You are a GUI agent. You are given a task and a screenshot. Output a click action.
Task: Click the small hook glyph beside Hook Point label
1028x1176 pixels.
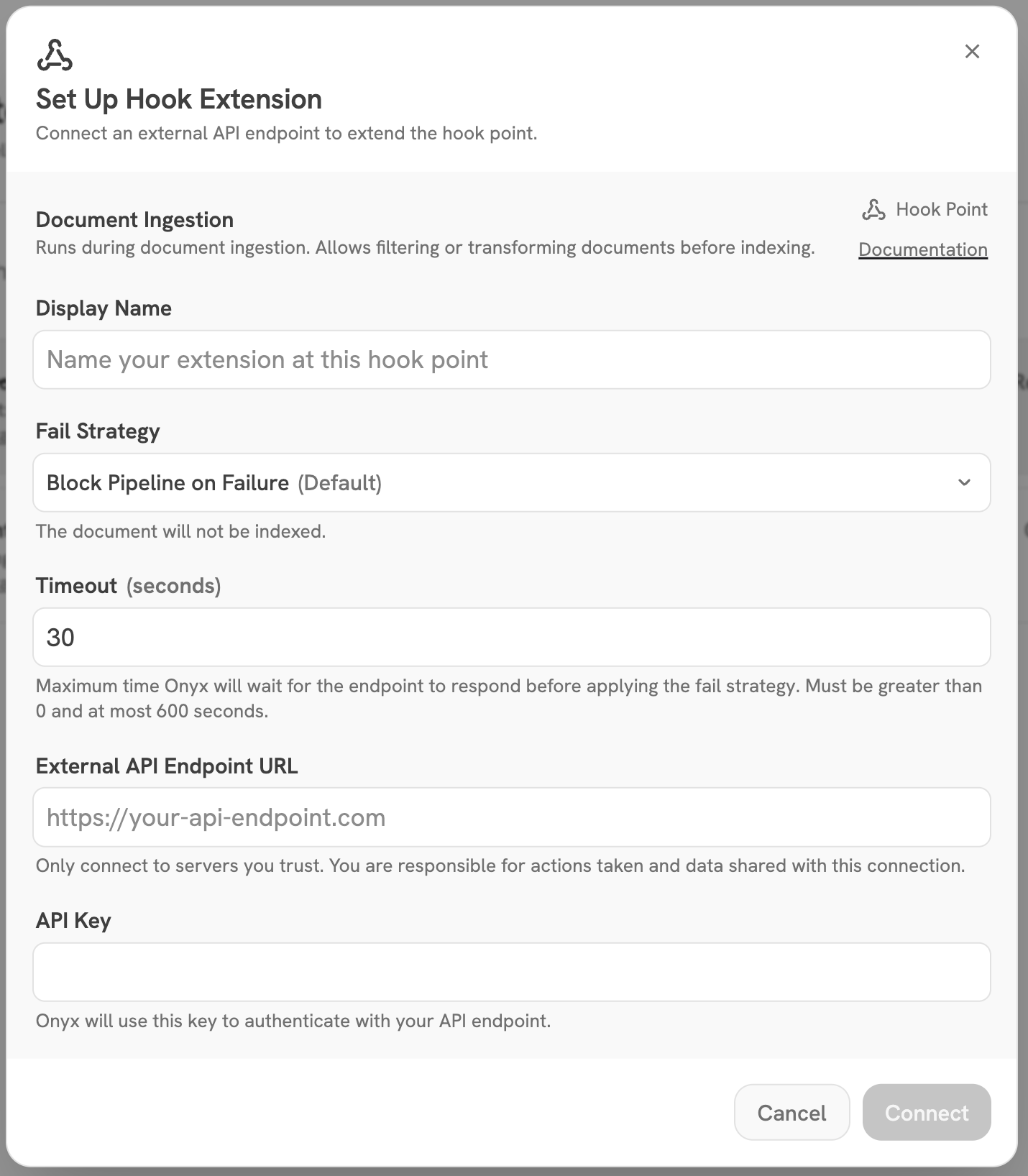873,209
